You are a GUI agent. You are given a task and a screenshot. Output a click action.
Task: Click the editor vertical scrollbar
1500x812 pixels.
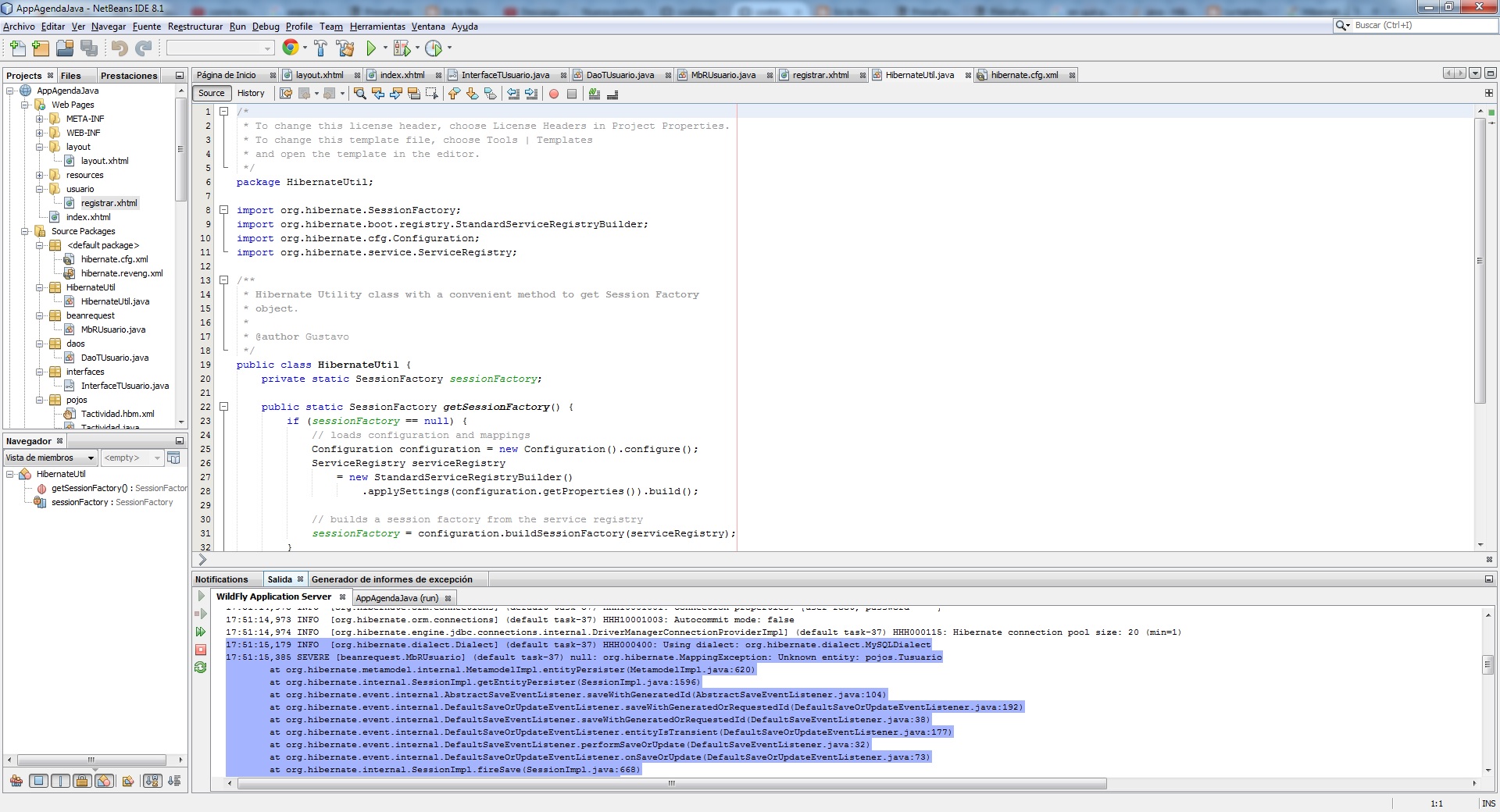click(x=1480, y=261)
